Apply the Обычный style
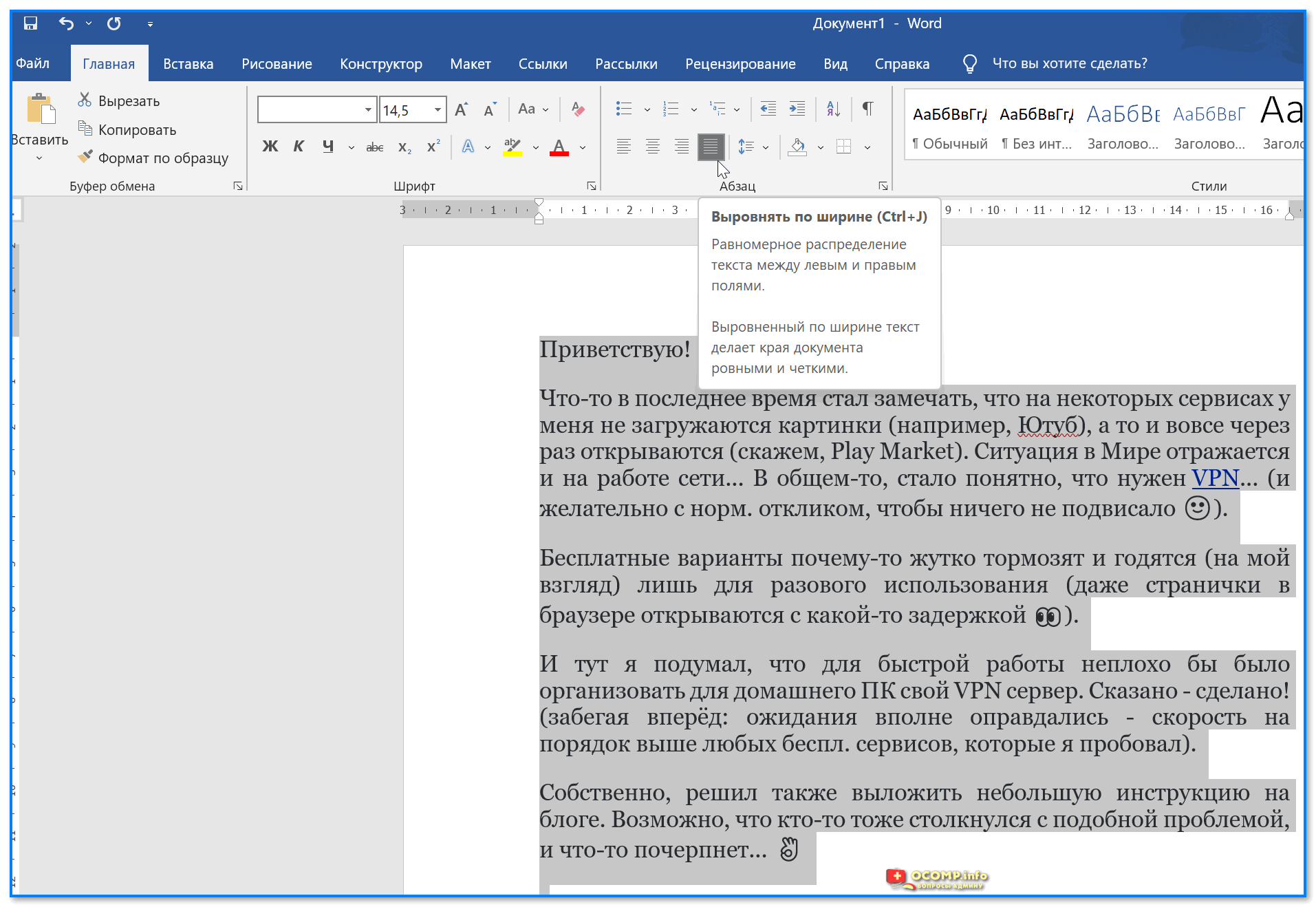This screenshot has height=907, width=1316. coord(949,126)
